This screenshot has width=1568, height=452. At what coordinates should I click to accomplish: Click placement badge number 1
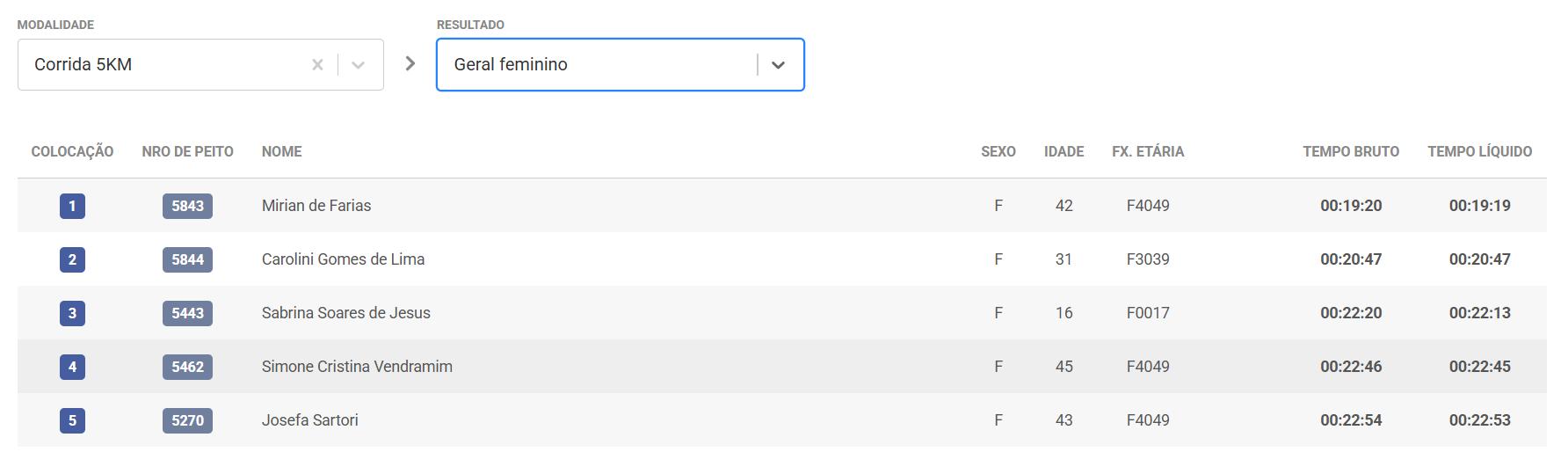[72, 206]
